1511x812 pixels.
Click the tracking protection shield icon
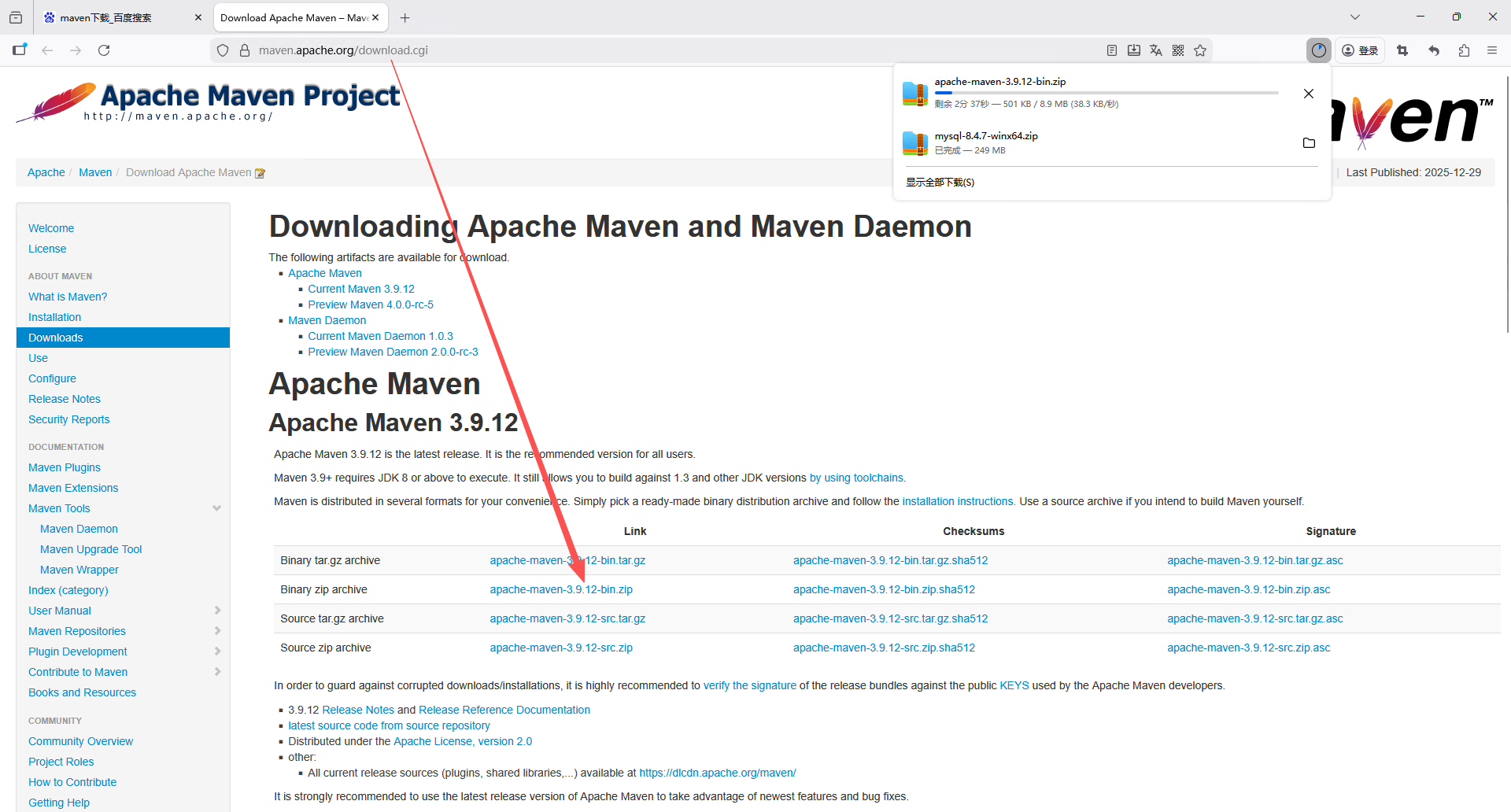point(223,50)
